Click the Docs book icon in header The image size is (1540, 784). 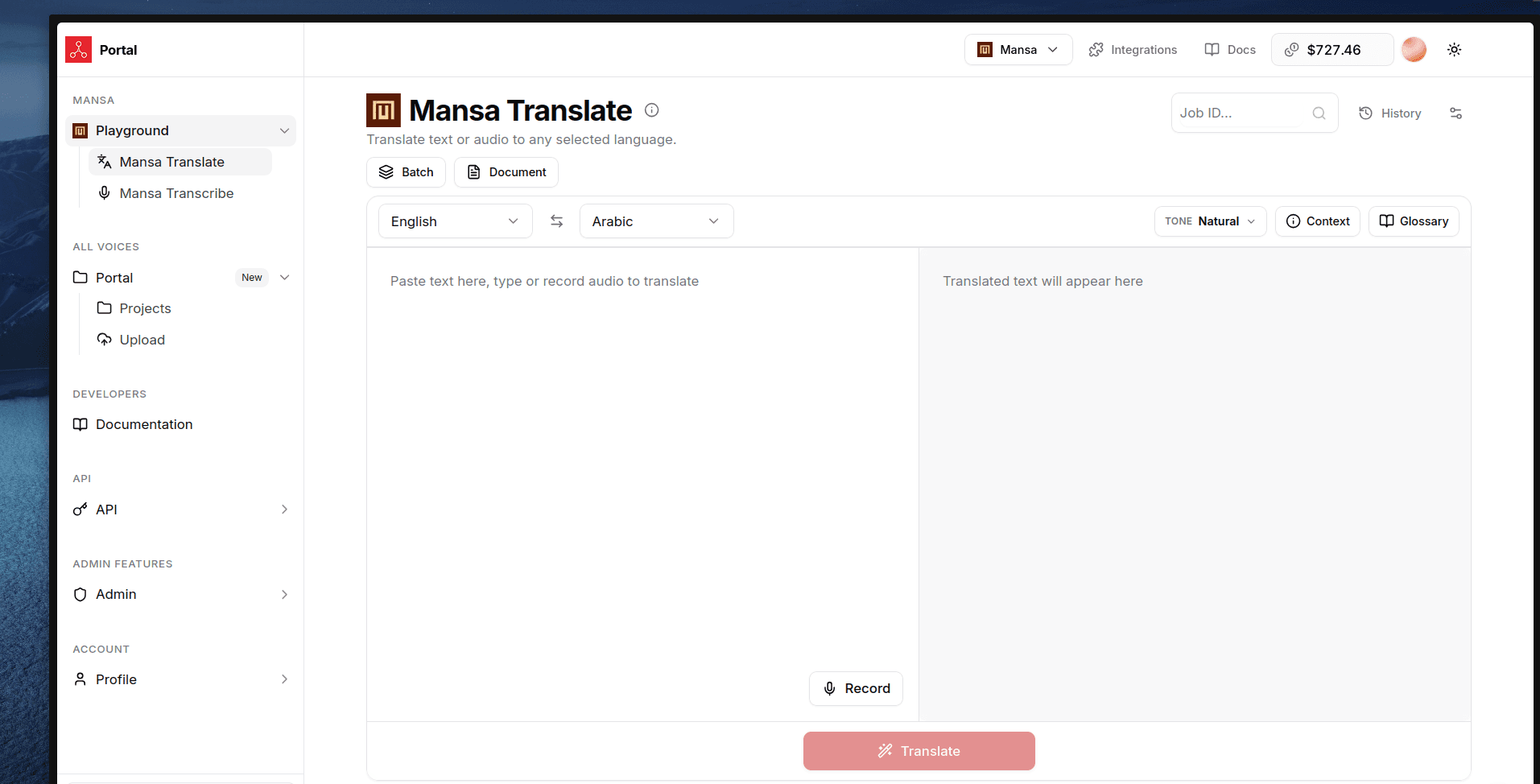[x=1212, y=50]
